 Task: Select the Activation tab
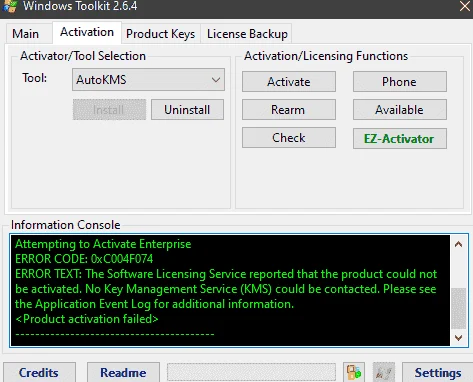click(87, 32)
